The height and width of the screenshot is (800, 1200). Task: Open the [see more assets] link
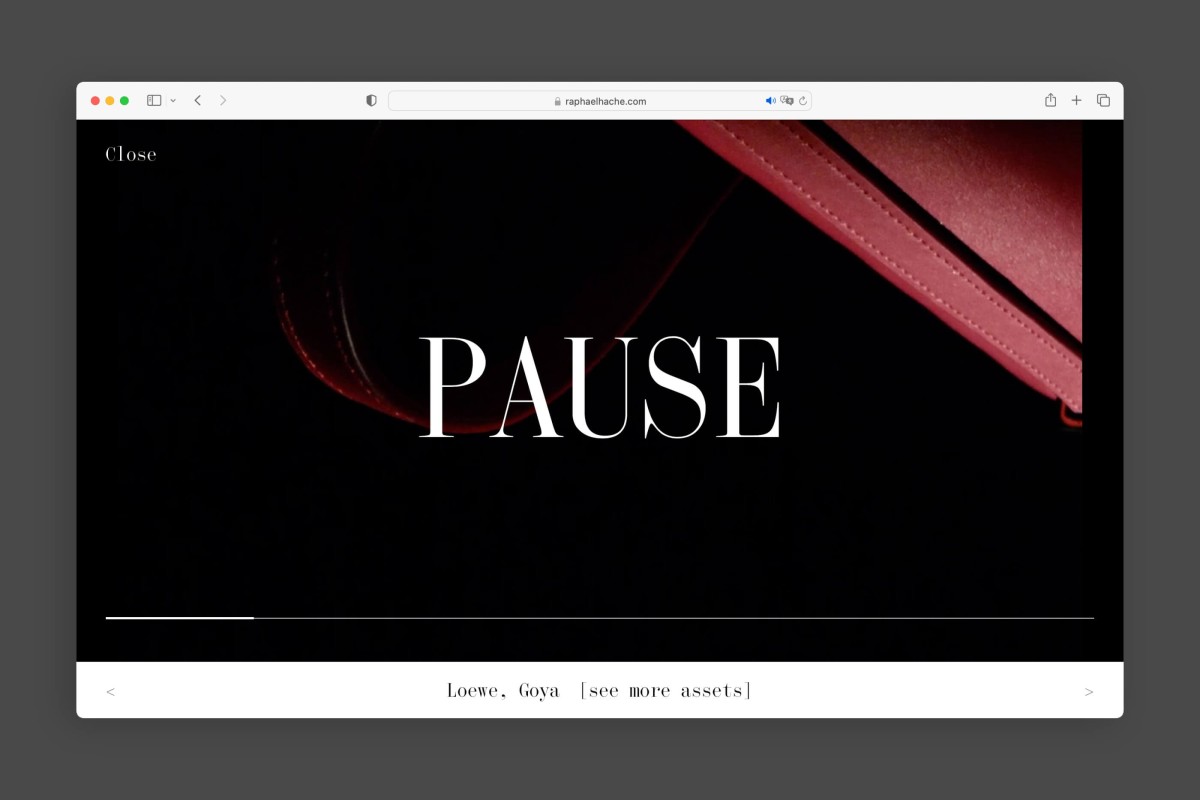click(666, 691)
